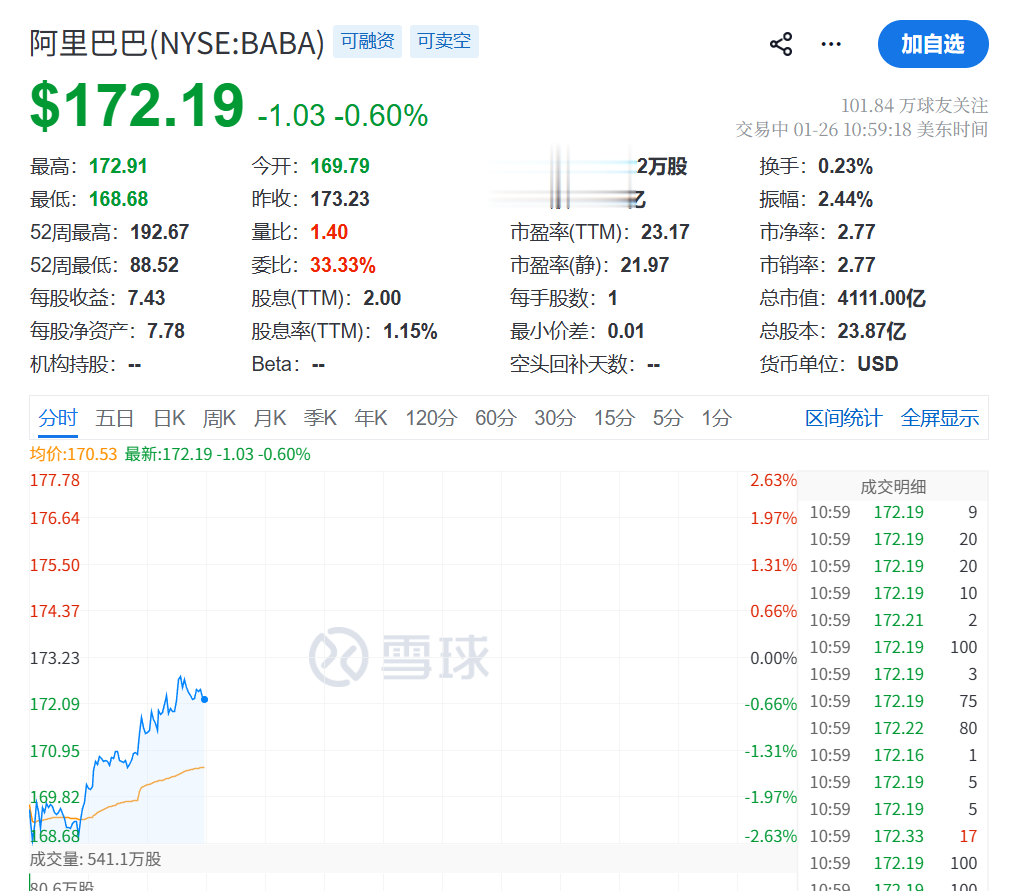Switch to the 1分 chart tab

coord(717,418)
